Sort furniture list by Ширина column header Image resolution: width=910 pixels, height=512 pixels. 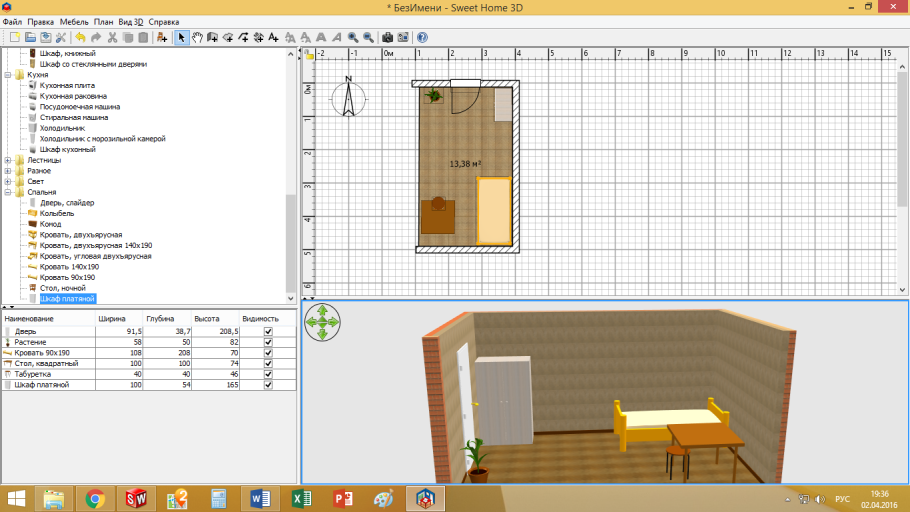pos(111,319)
